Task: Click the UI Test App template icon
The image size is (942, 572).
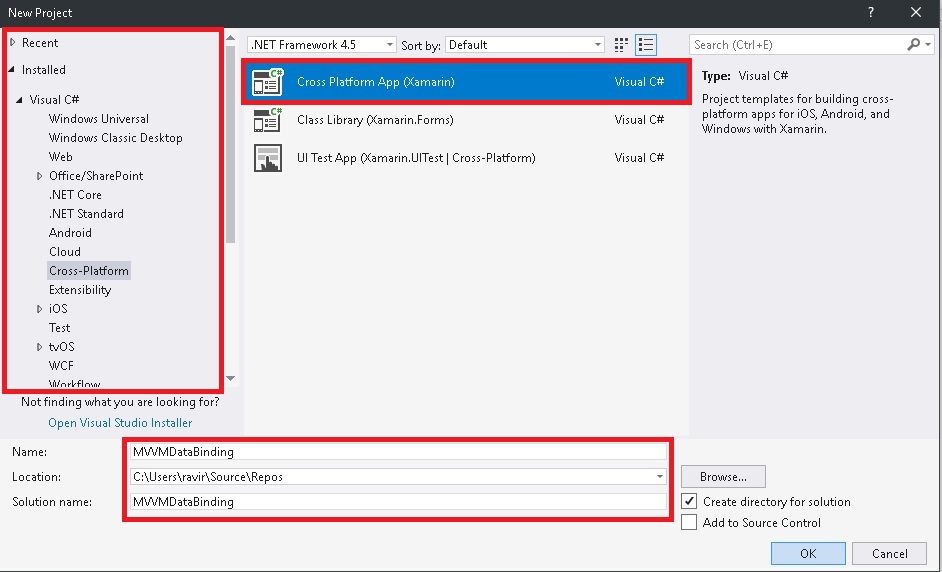Action: coord(268,158)
